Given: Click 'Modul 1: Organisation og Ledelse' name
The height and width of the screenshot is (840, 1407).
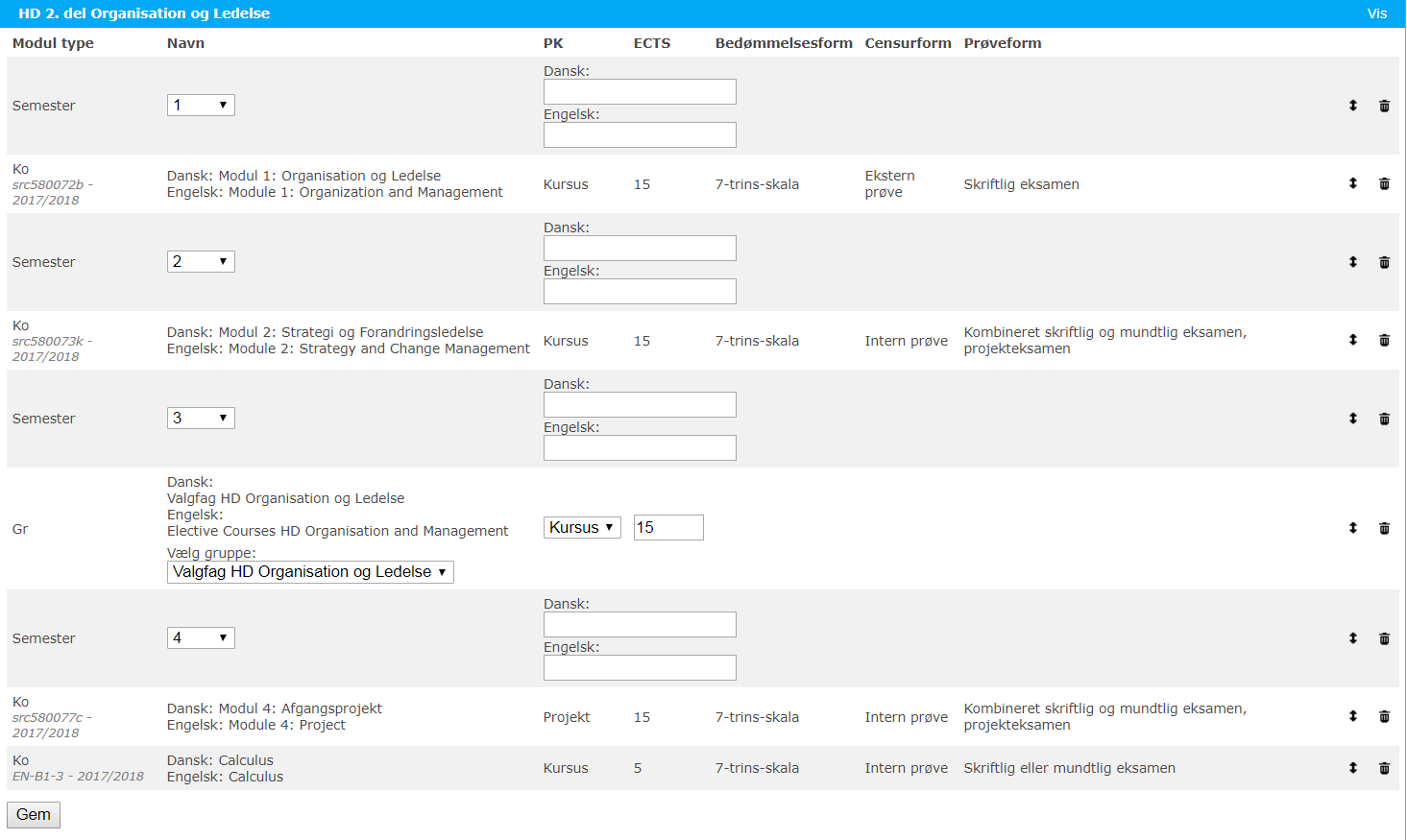Looking at the screenshot, I should tap(330, 176).
